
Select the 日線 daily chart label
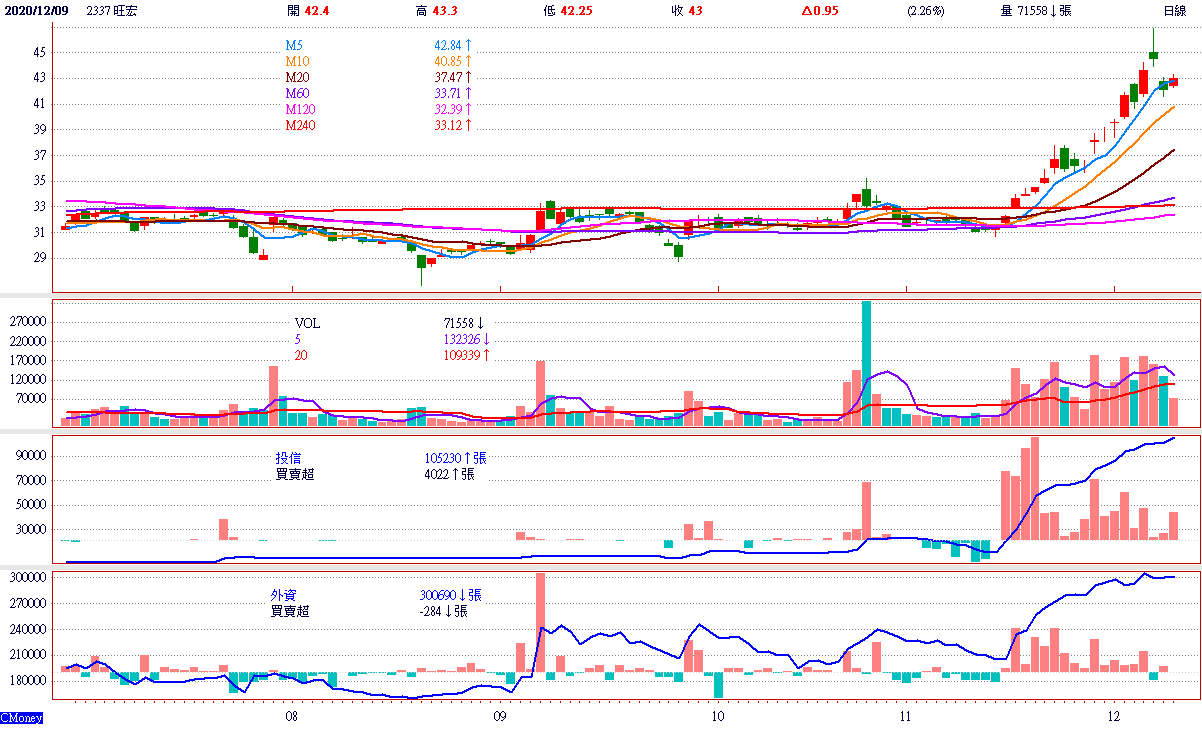[x=1174, y=11]
